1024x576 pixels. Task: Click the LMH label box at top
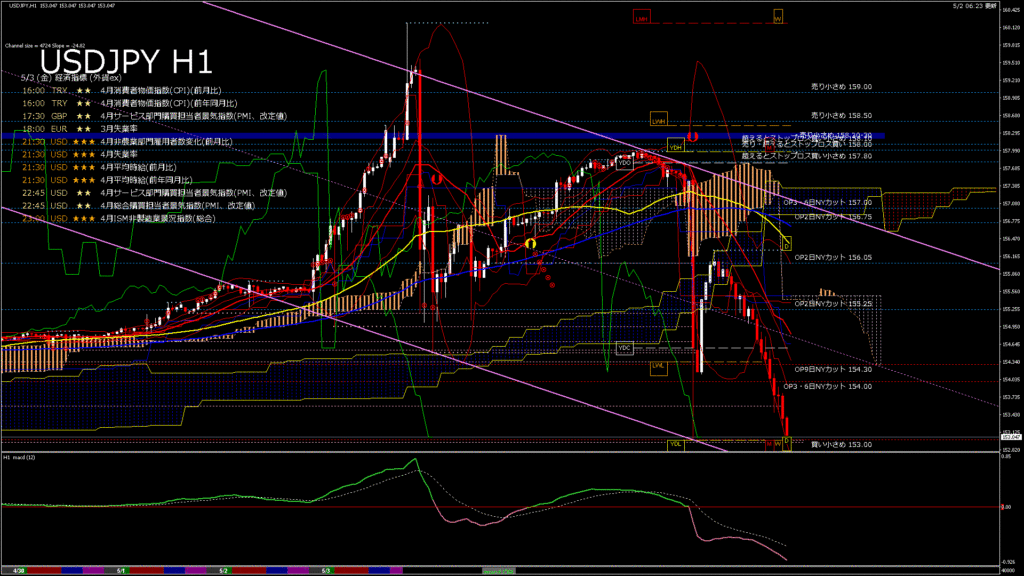click(x=642, y=18)
